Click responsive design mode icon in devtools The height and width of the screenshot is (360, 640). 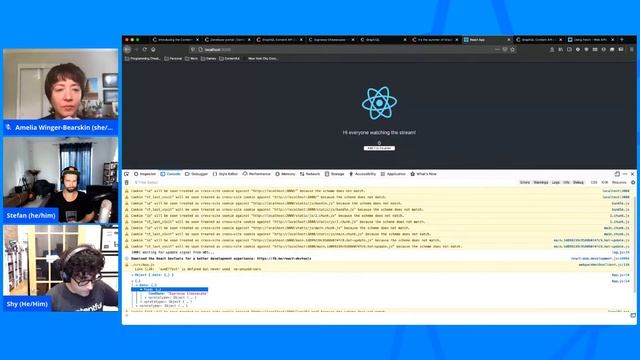tap(617, 174)
